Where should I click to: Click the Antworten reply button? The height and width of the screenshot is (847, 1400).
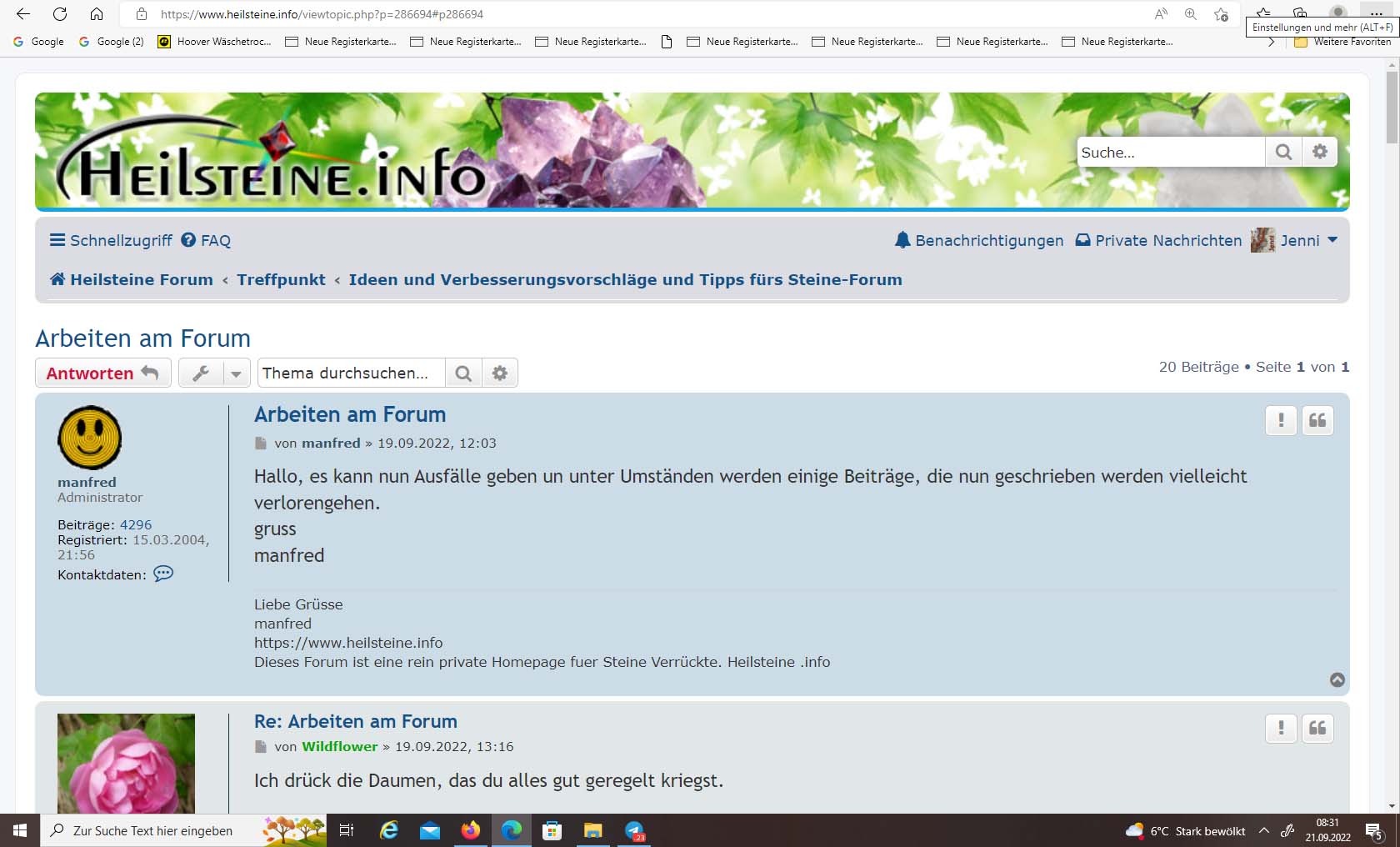102,373
